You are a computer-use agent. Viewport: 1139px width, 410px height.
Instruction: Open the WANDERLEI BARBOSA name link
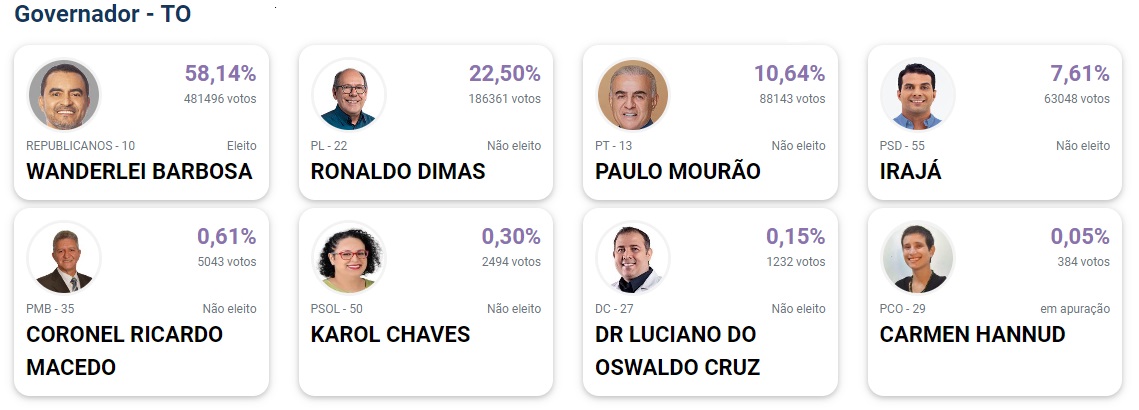click(x=139, y=172)
